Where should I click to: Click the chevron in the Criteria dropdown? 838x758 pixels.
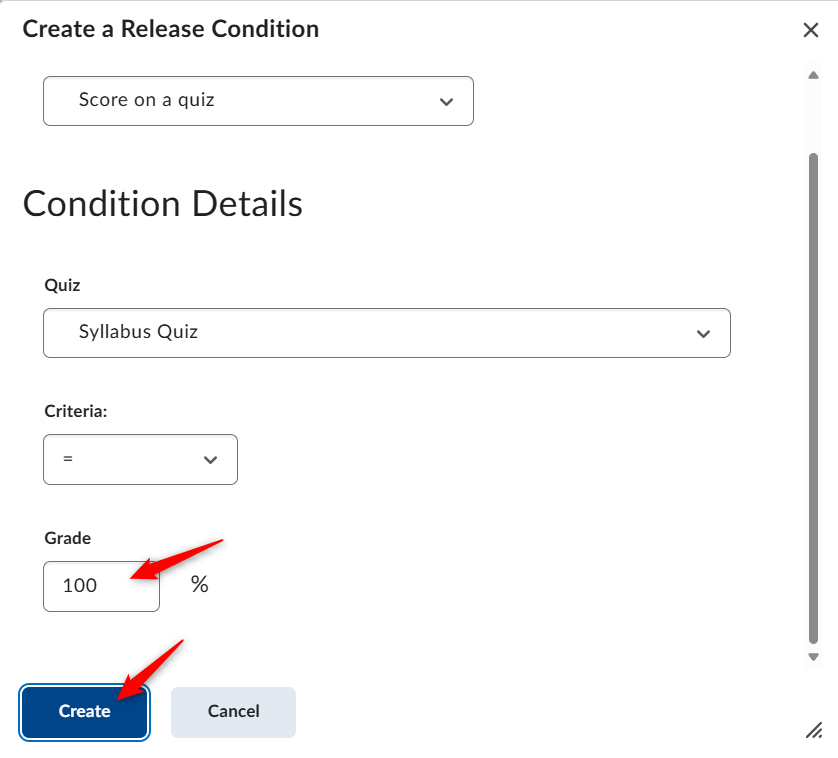point(211,460)
